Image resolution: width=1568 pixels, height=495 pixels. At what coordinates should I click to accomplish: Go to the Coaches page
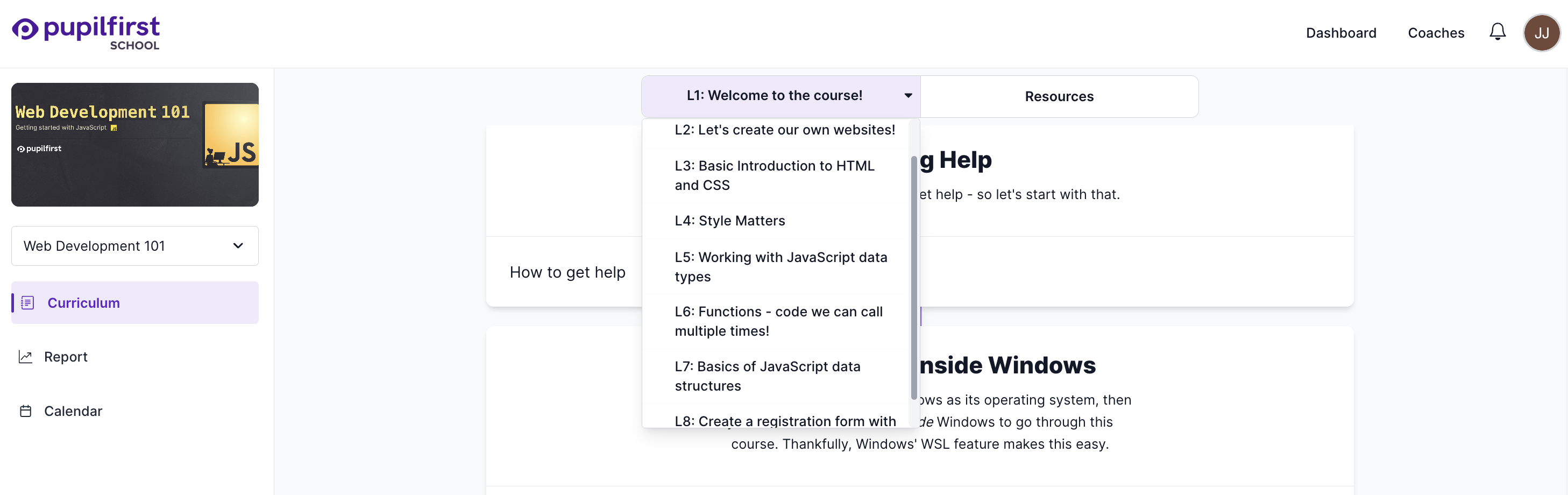[1435, 33]
